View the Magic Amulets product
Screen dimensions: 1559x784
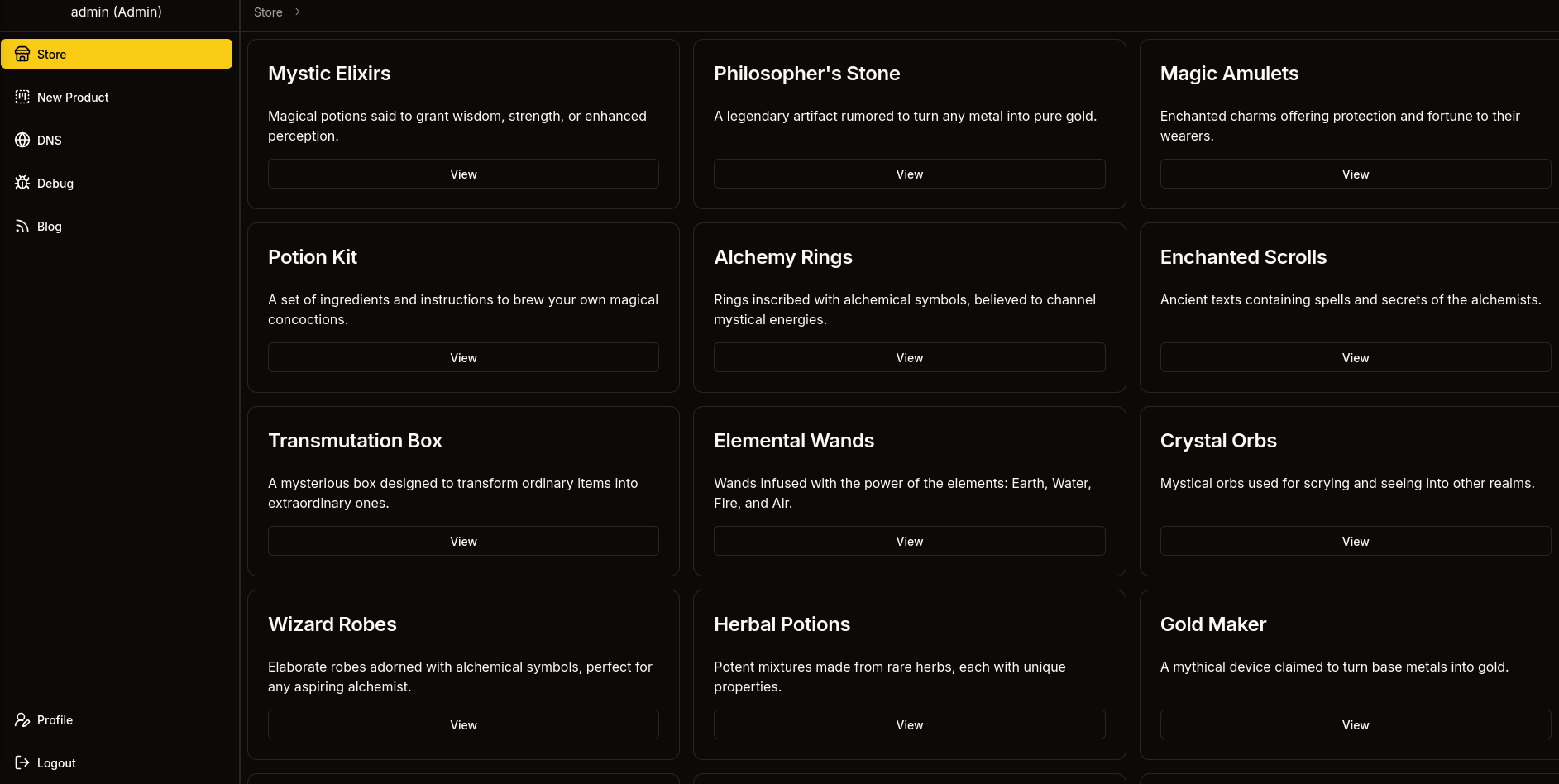coord(1355,174)
